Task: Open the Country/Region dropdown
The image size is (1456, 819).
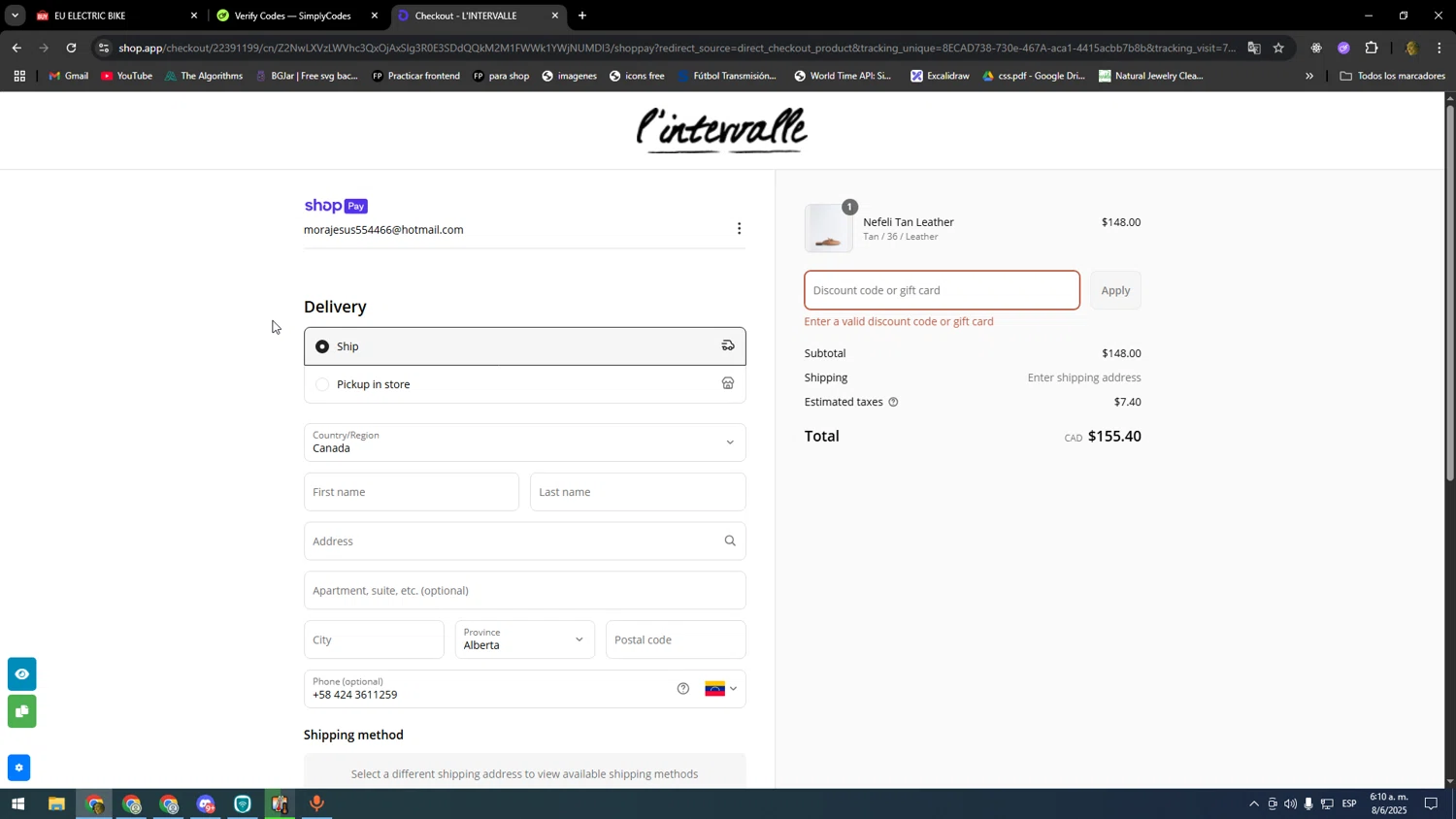Action: click(525, 442)
